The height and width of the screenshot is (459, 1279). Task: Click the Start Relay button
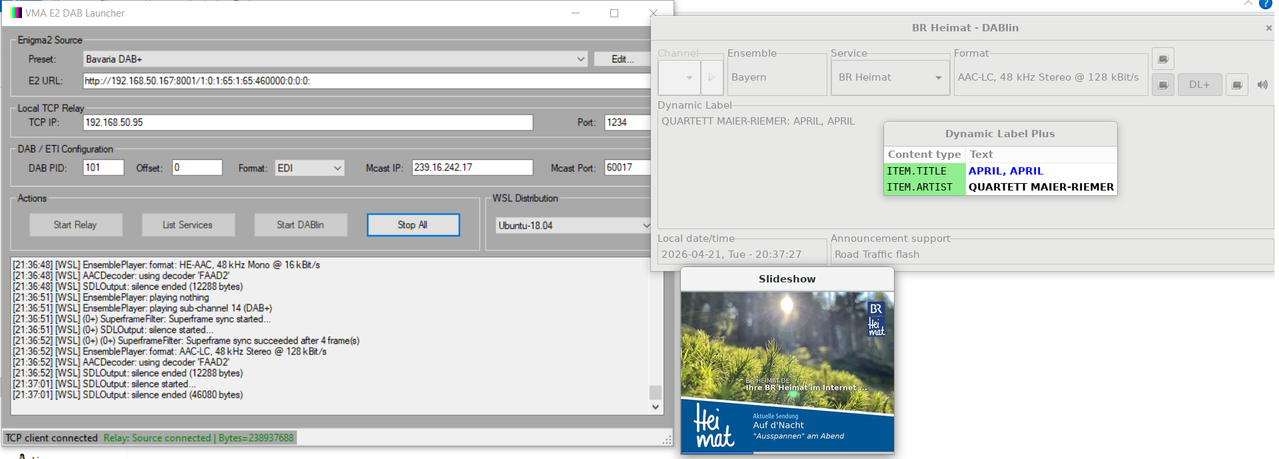(x=76, y=225)
